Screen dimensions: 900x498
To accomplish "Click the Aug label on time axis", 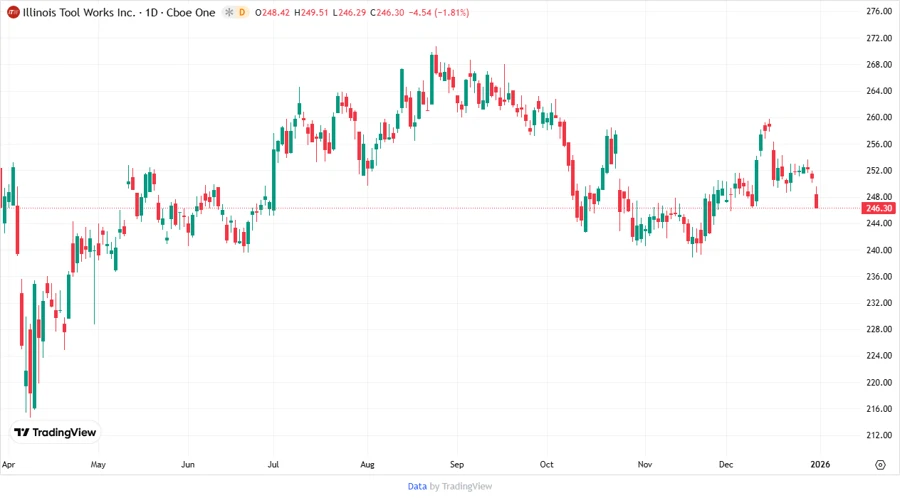I will (x=367, y=465).
